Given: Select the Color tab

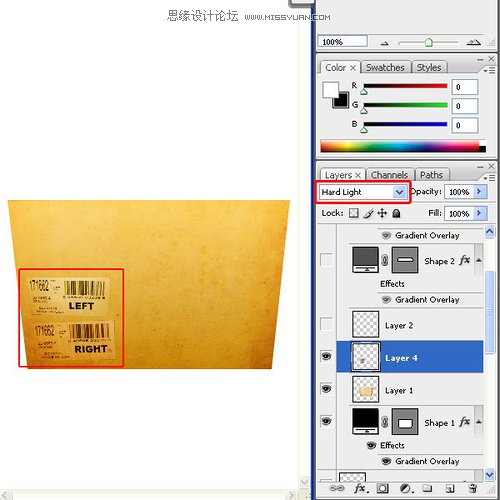Looking at the screenshot, I should [x=336, y=68].
